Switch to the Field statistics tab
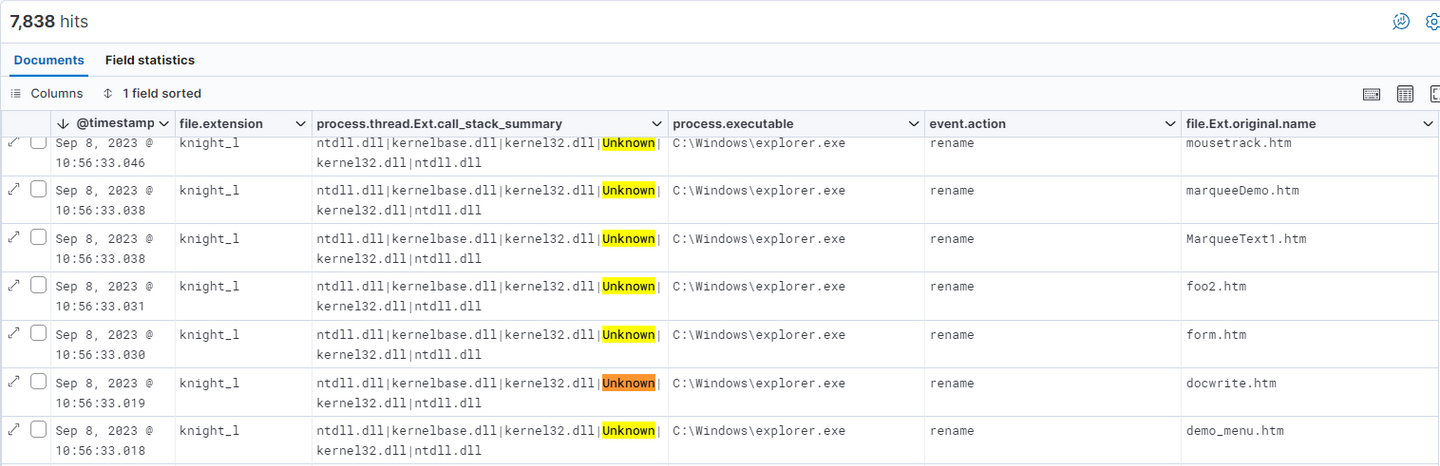 (150, 60)
